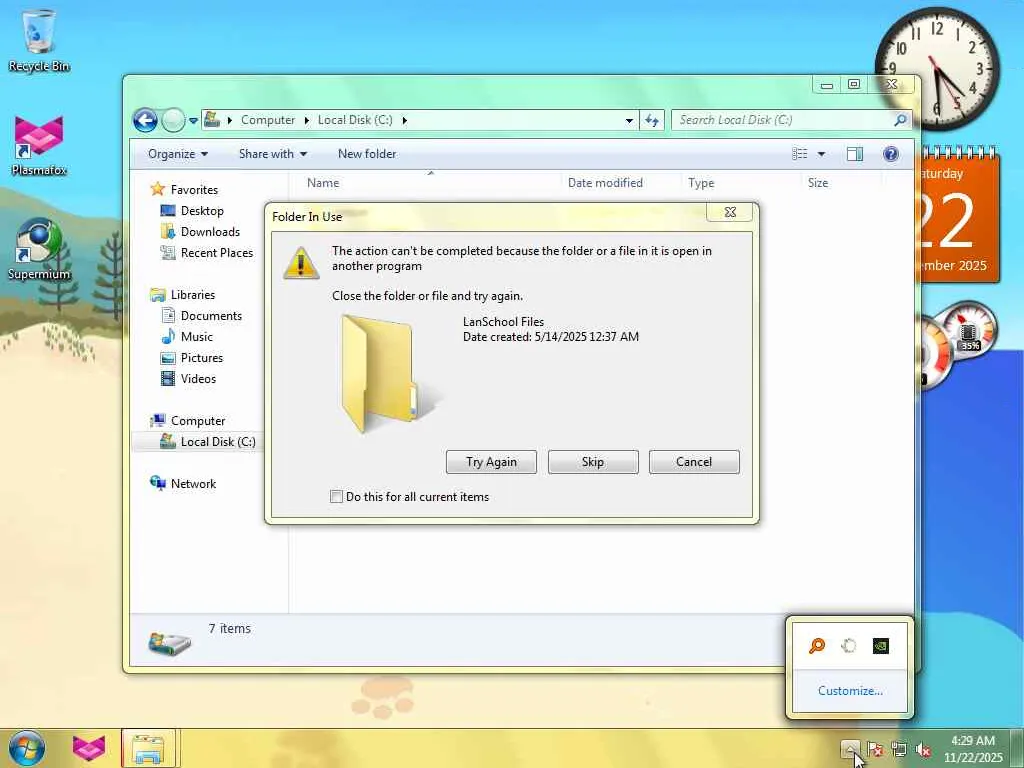Click the analog clock desktop gadget
The width and height of the screenshot is (1024, 768).
pyautogui.click(x=937, y=69)
